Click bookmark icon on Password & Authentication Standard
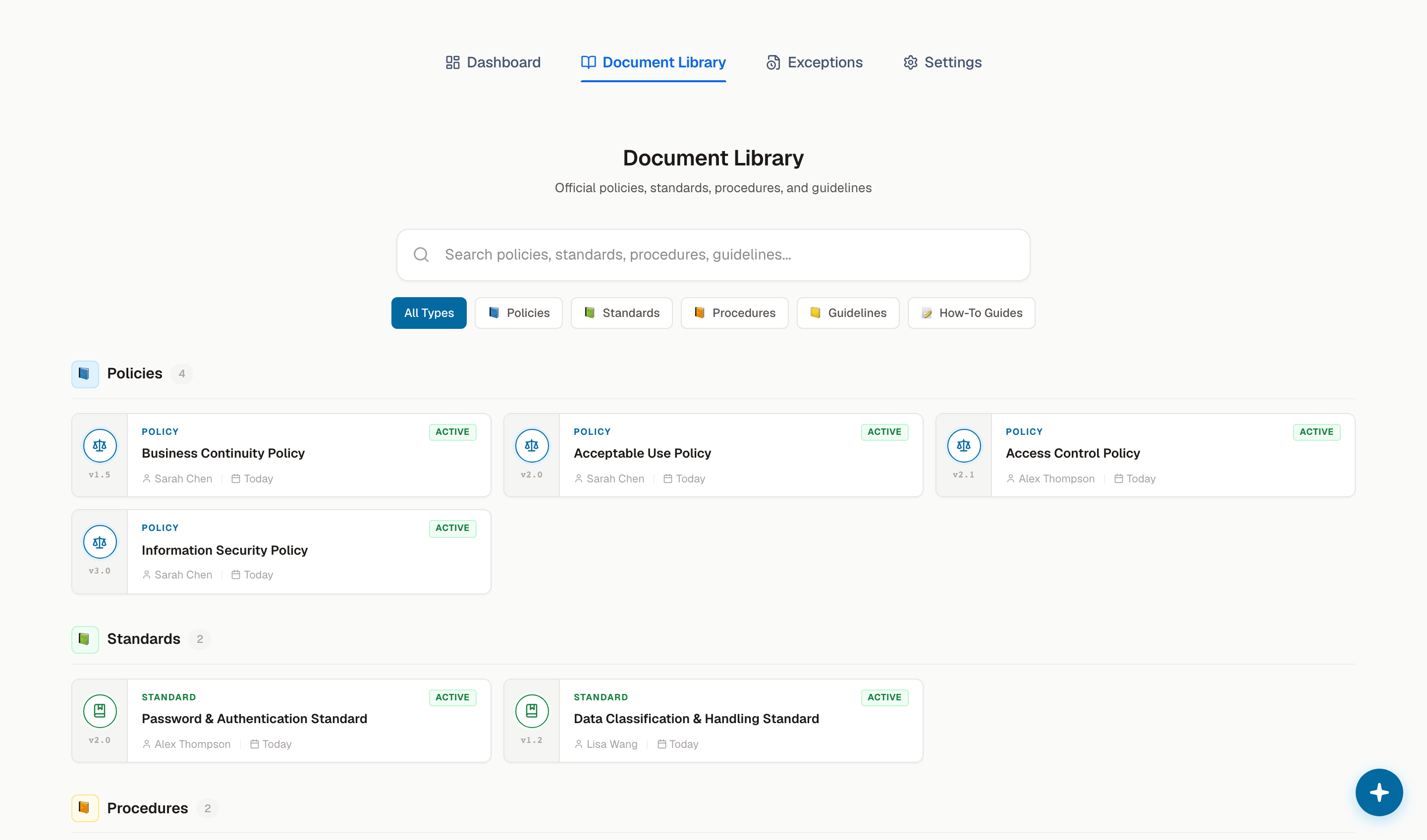This screenshot has width=1427, height=840. pyautogui.click(x=100, y=711)
